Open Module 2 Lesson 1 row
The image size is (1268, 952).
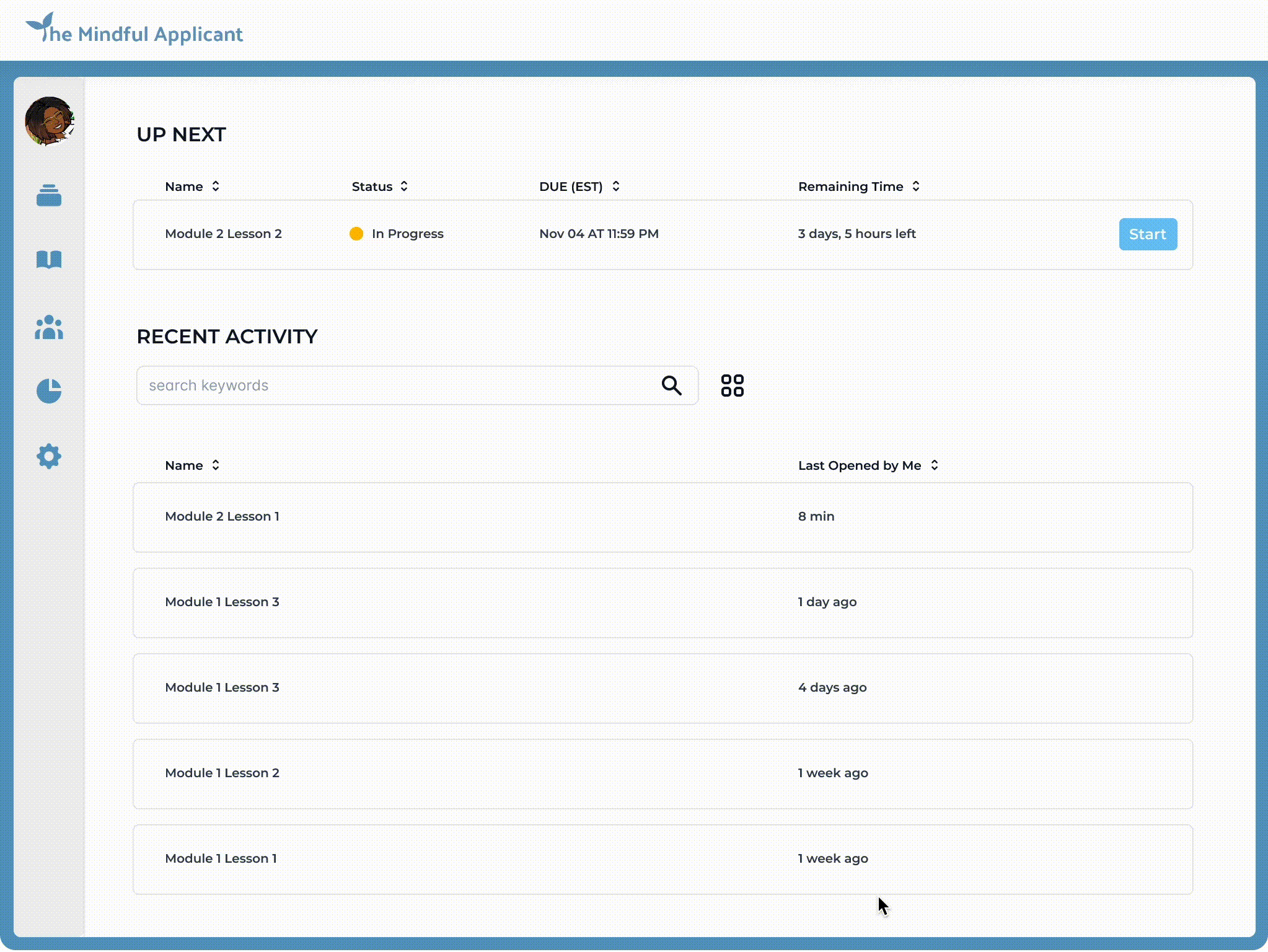click(x=662, y=517)
